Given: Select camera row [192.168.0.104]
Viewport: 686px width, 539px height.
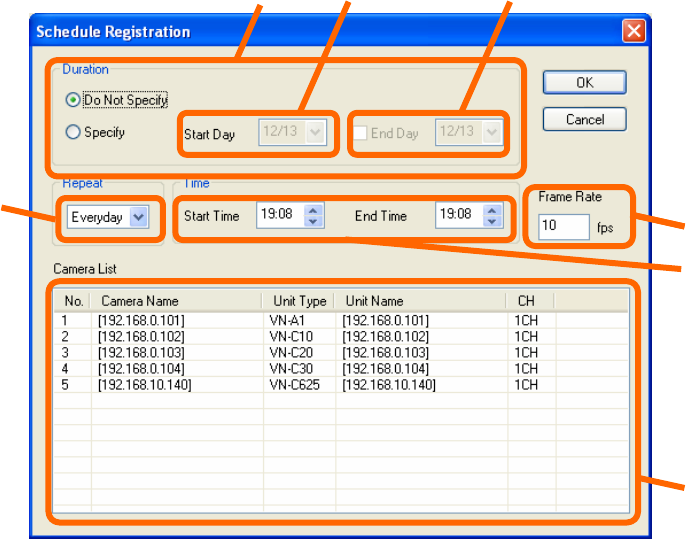Looking at the screenshot, I should click(x=341, y=369).
